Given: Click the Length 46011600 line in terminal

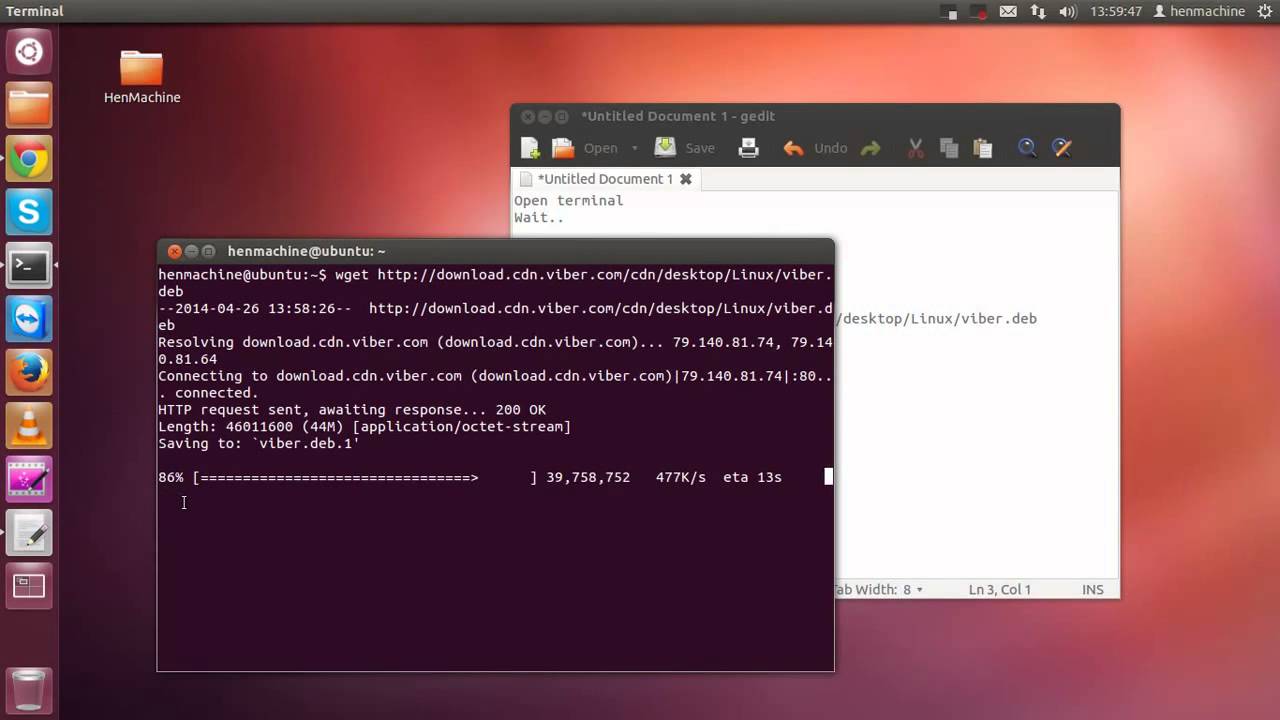Looking at the screenshot, I should click(x=364, y=427).
